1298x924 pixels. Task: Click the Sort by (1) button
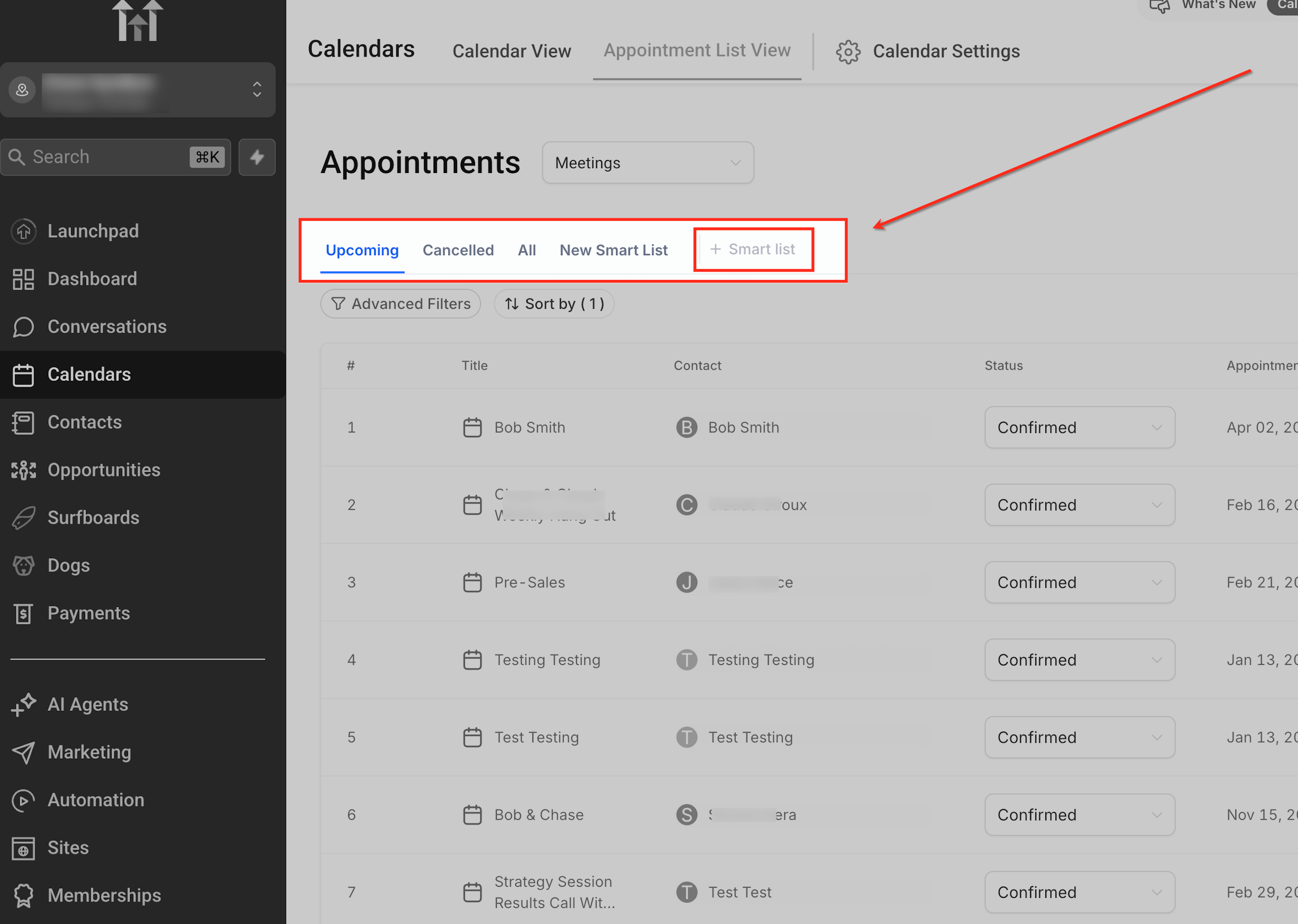[x=554, y=304]
